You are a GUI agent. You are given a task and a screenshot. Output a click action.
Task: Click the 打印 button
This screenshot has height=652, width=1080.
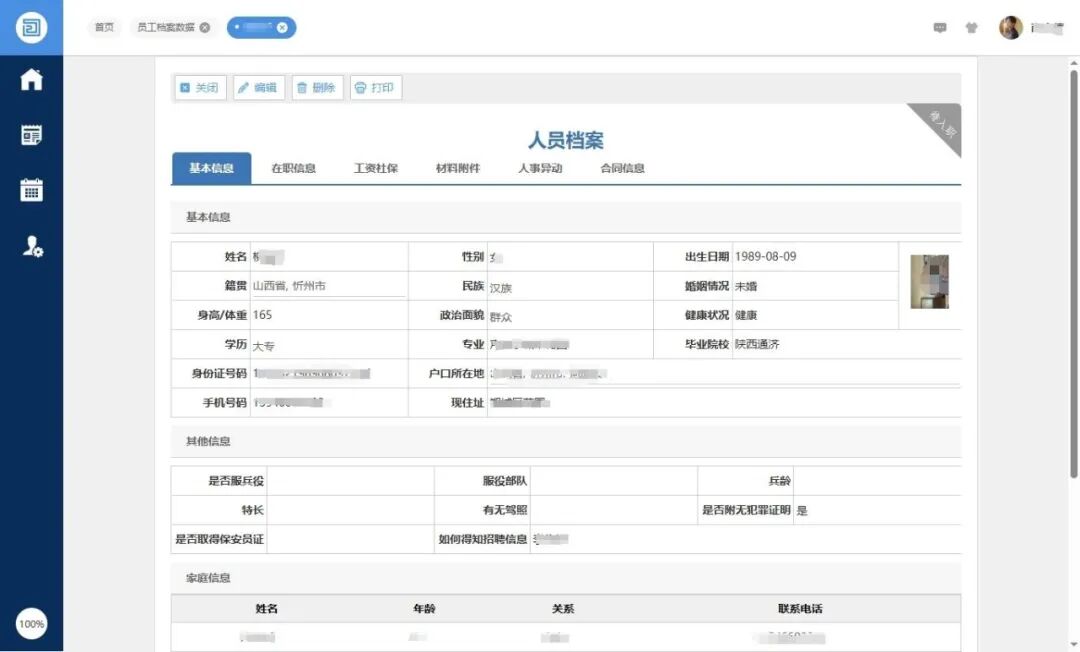tap(375, 88)
